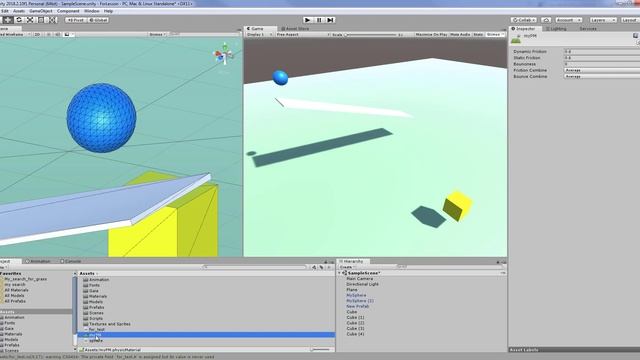The height and width of the screenshot is (360, 640).
Task: Open the Account dropdown
Action: coord(568,20)
